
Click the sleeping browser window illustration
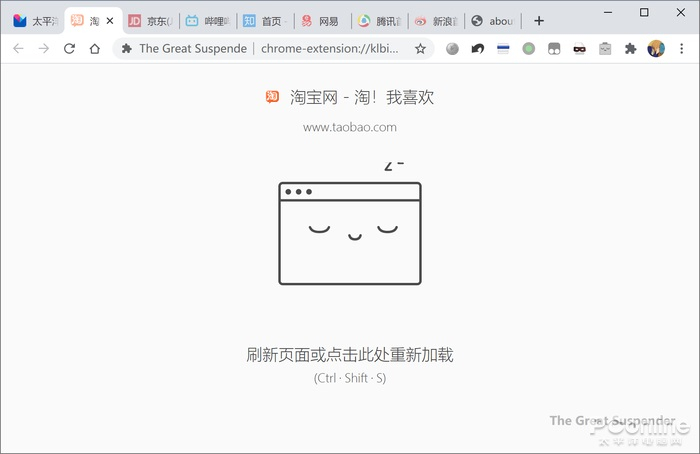click(x=350, y=224)
